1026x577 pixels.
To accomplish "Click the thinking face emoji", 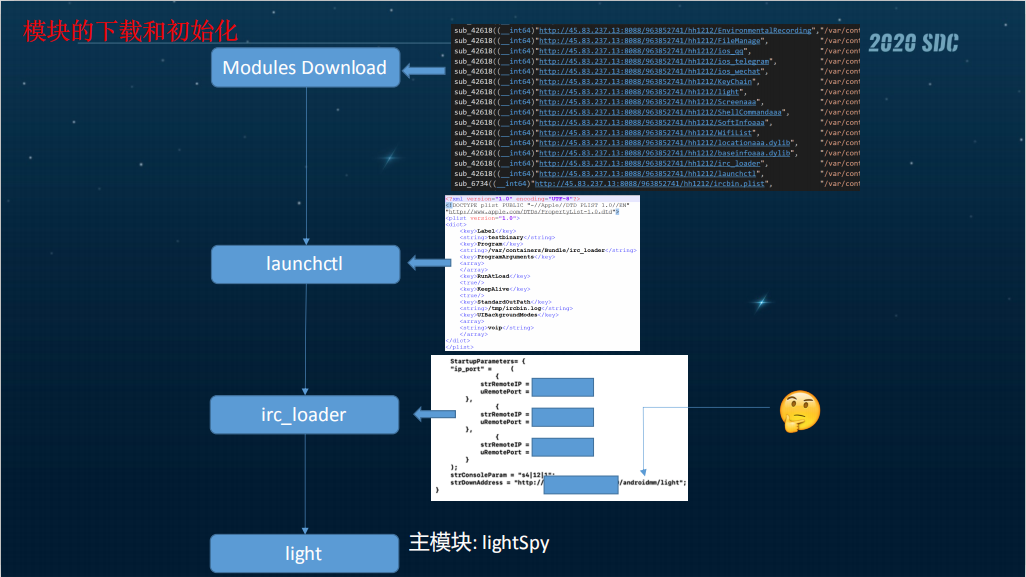I will click(x=799, y=411).
